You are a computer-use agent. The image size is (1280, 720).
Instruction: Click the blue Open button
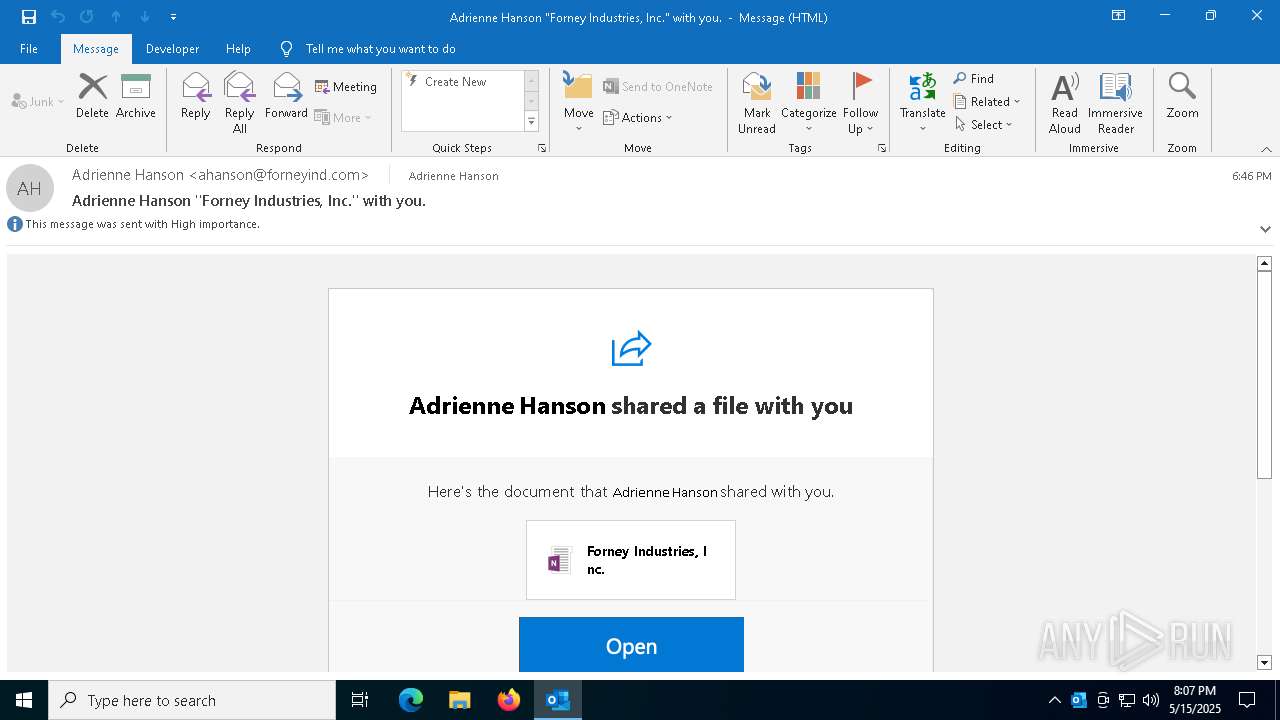coord(631,645)
